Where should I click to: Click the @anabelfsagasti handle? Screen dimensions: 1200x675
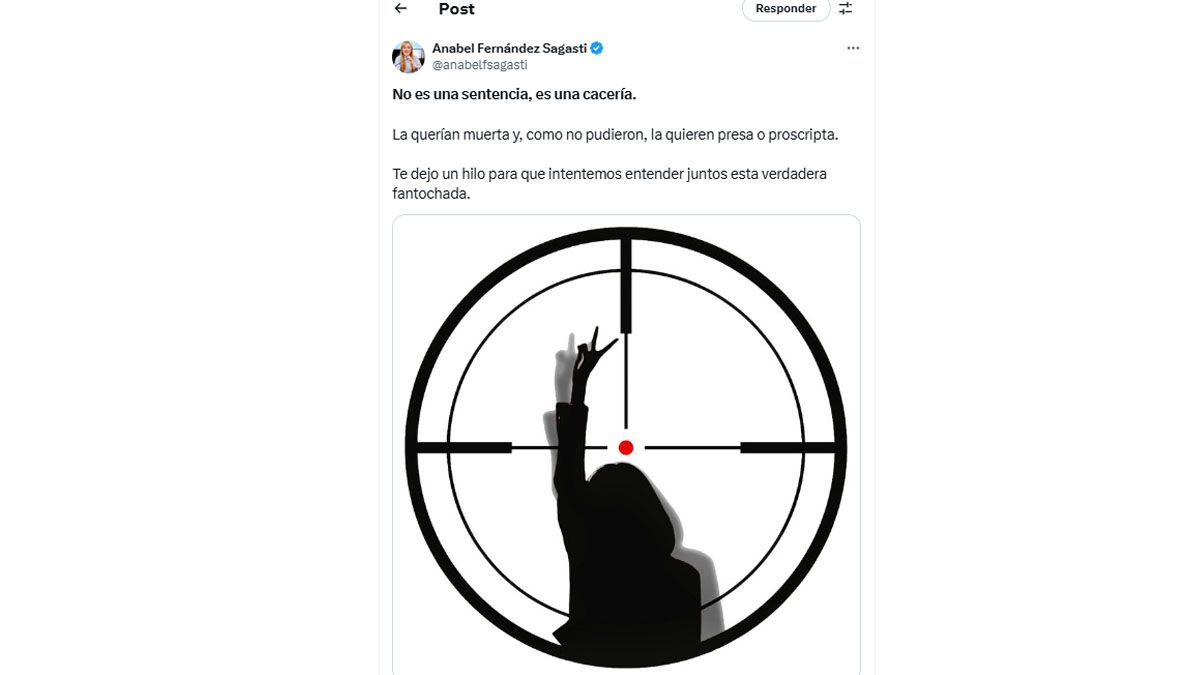point(479,65)
